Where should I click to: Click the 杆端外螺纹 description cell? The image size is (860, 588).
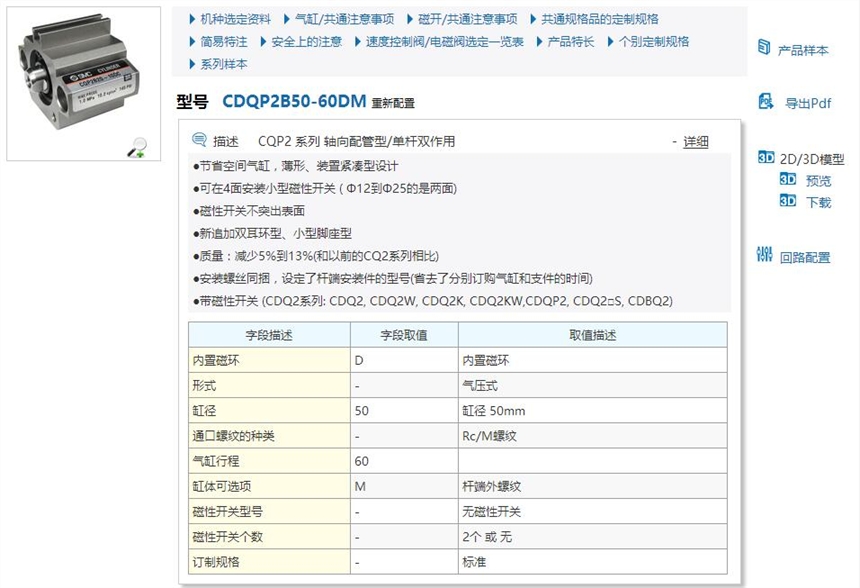point(593,487)
